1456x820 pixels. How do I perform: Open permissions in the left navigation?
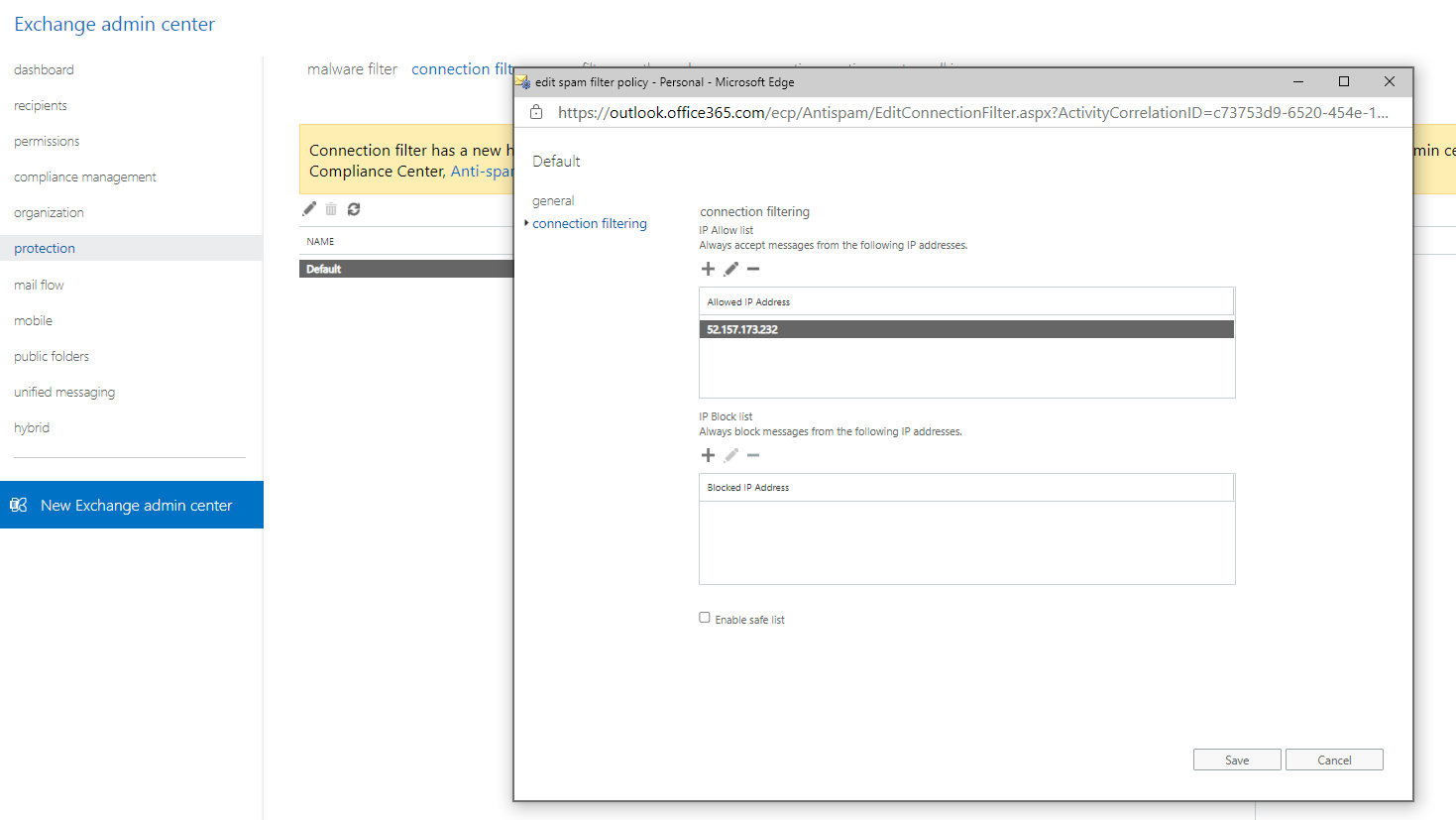(x=47, y=141)
